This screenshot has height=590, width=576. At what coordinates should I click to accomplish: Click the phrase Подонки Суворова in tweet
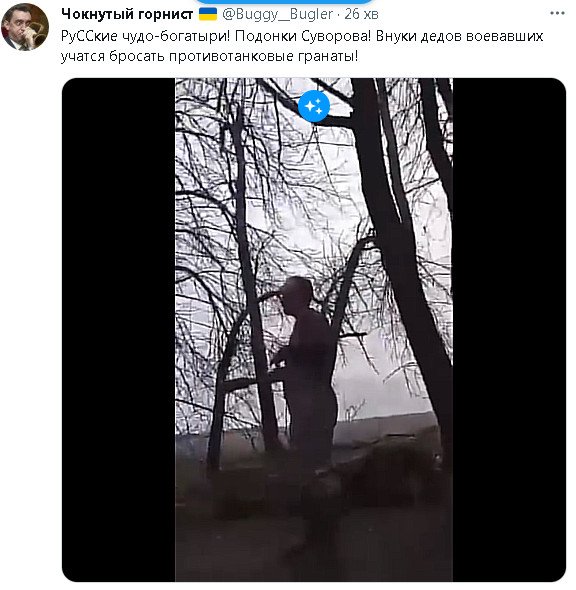[304, 36]
